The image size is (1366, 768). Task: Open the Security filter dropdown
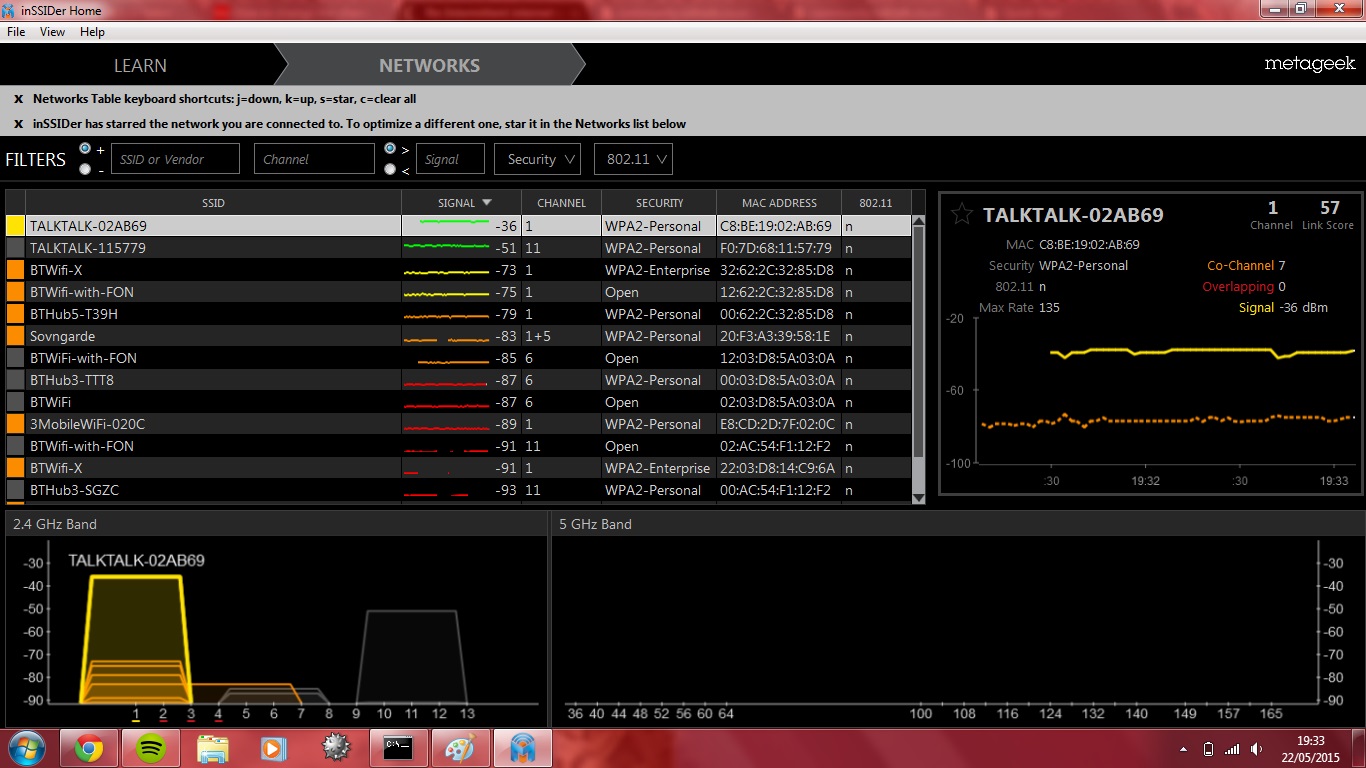537,159
